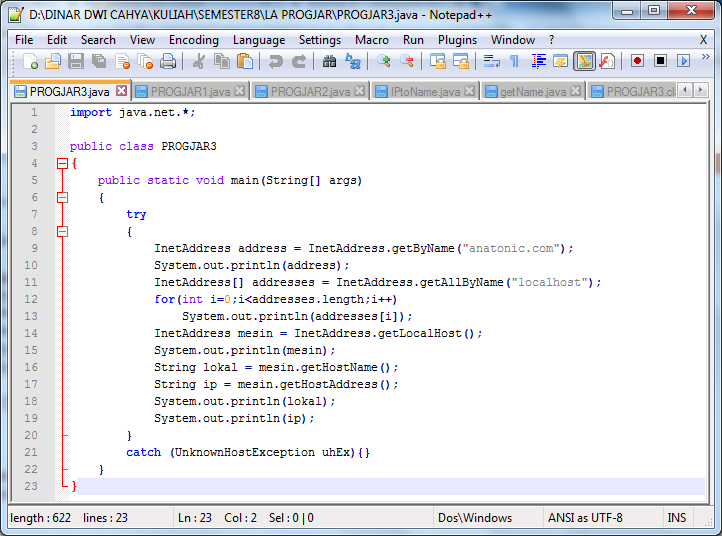
Task: Open the Plugins menu
Action: pos(457,40)
